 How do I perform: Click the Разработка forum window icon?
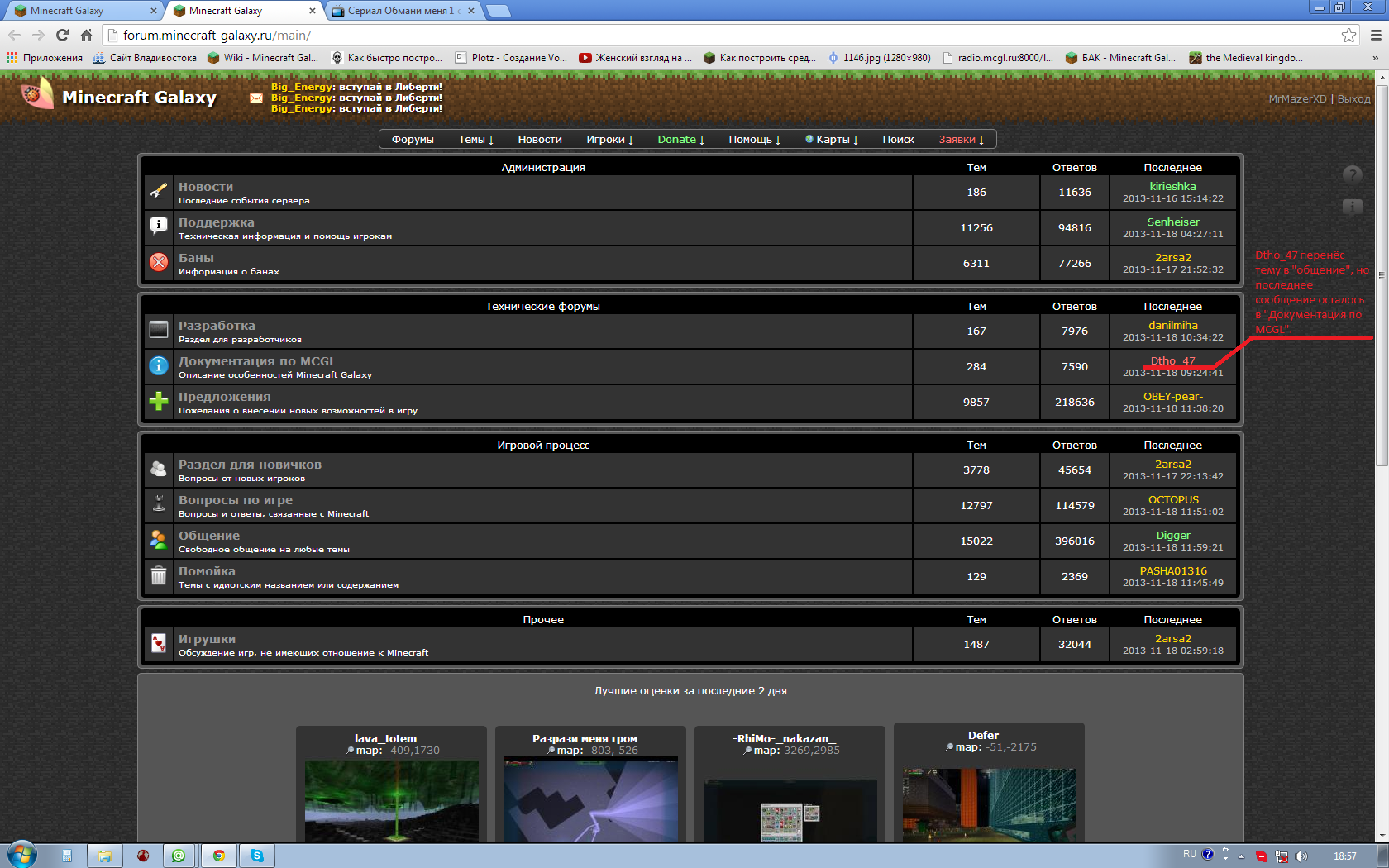159,331
